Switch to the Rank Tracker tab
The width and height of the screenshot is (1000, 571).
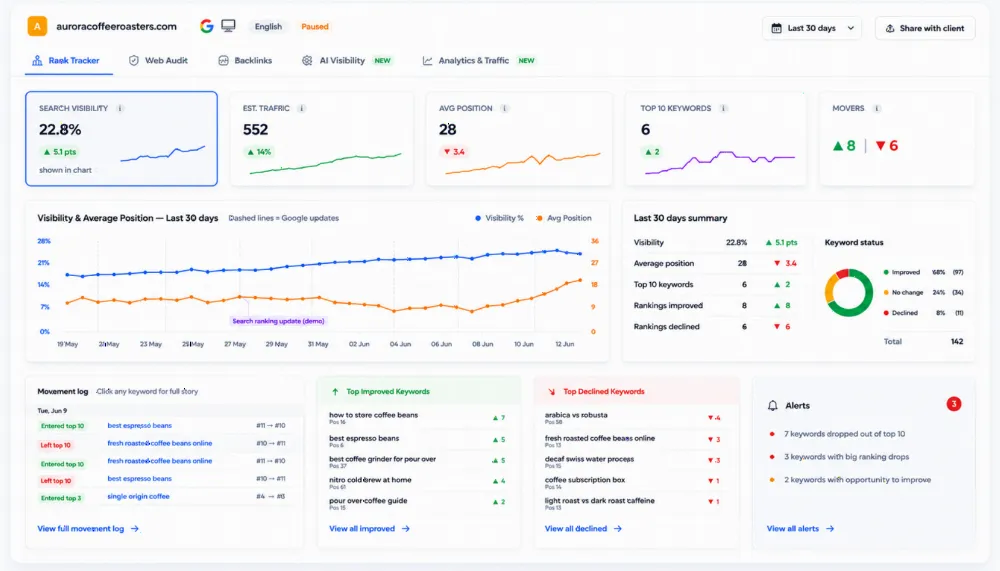pos(68,61)
